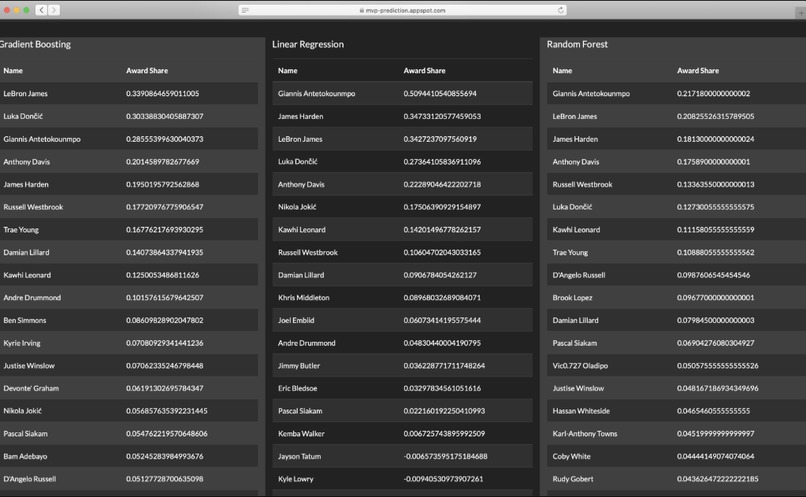Screen dimensions: 806x497
Task: Select James Harden in the Linear Regression table
Action: click(300, 116)
